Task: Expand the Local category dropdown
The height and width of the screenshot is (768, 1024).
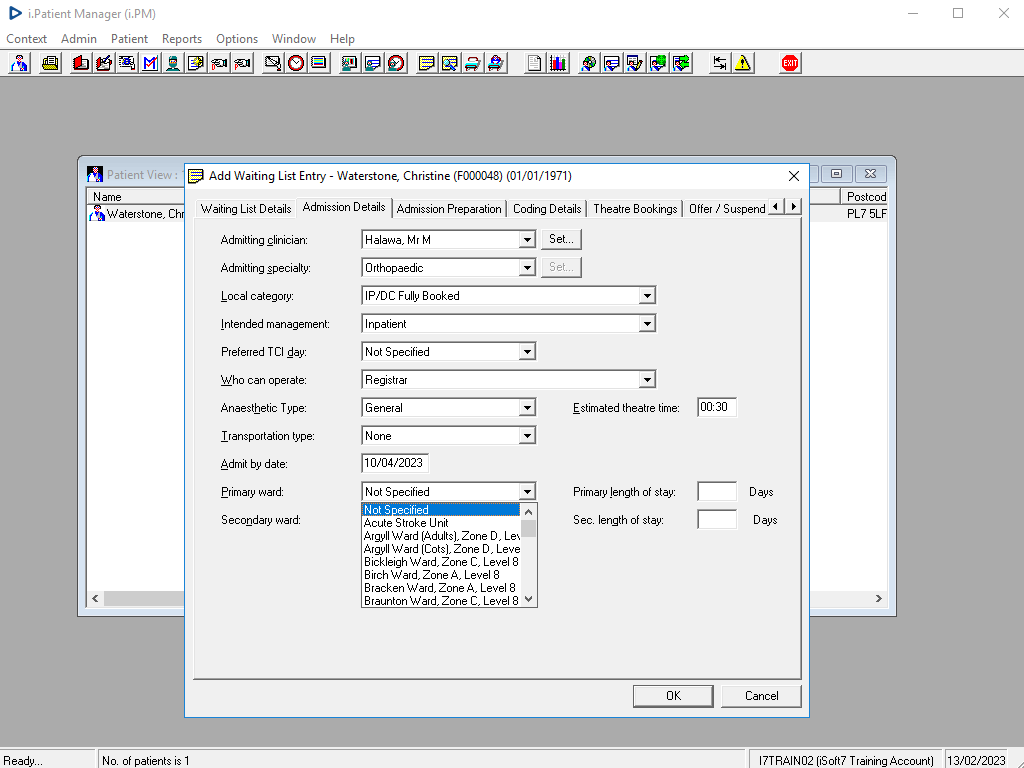Action: (x=647, y=296)
